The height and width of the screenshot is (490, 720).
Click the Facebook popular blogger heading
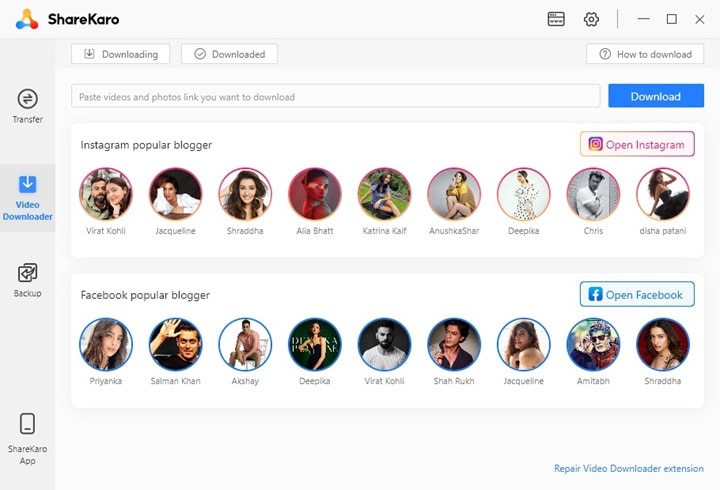click(x=145, y=295)
